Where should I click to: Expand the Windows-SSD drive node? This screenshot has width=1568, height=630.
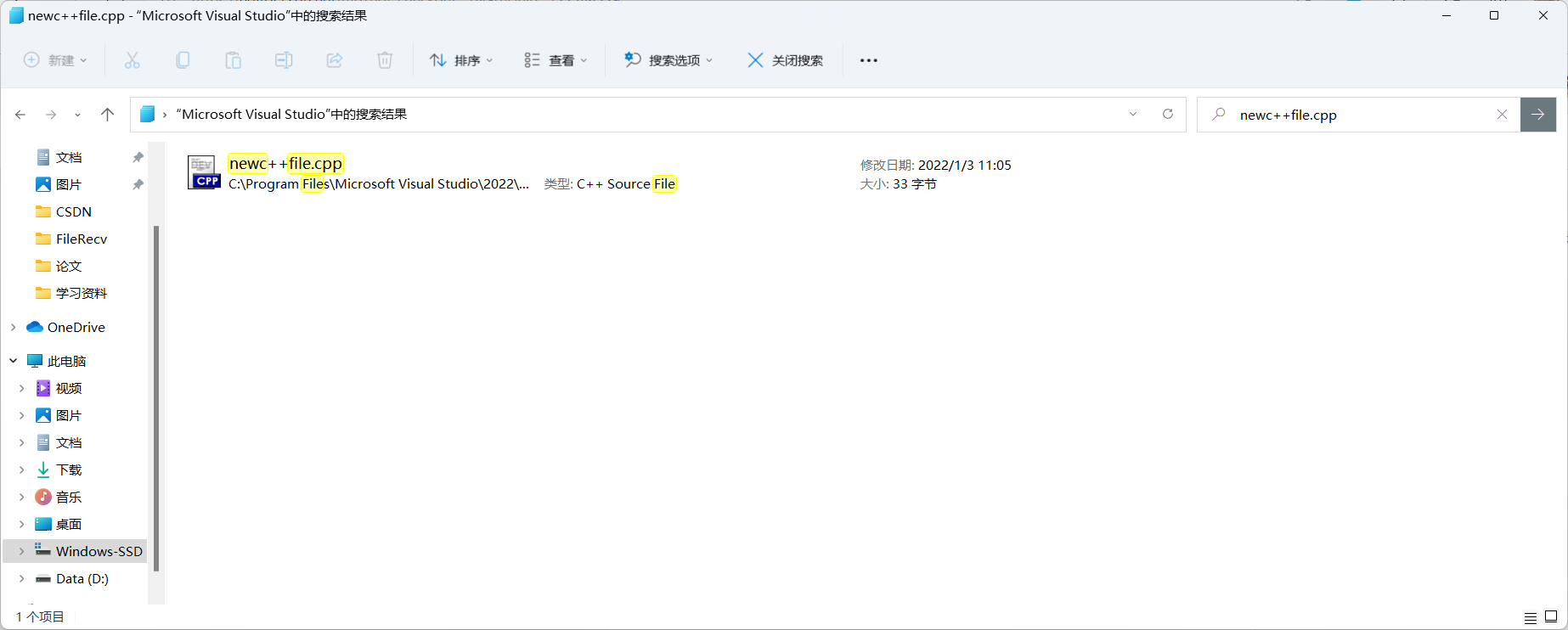(22, 551)
